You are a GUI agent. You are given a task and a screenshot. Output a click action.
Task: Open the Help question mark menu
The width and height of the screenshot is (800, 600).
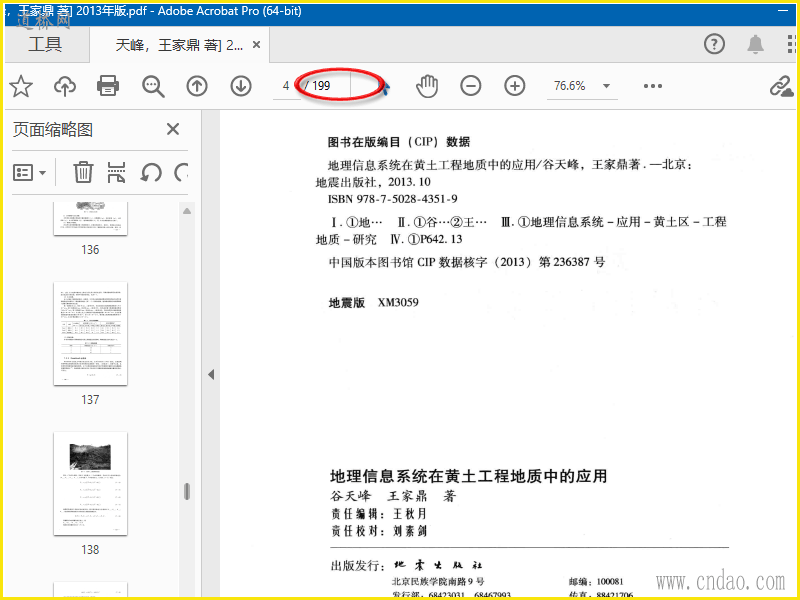(714, 44)
